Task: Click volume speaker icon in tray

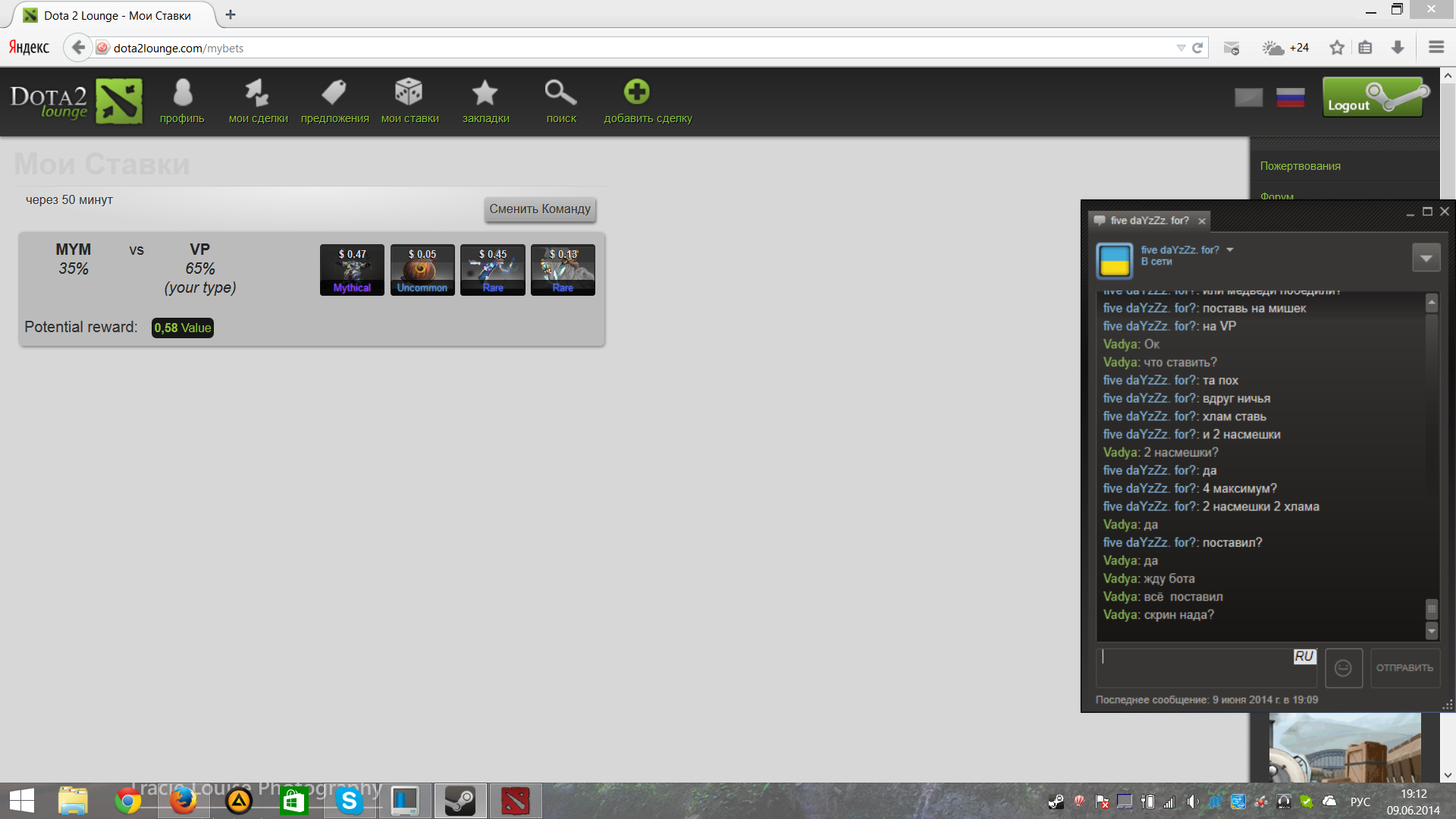Action: (x=1192, y=802)
